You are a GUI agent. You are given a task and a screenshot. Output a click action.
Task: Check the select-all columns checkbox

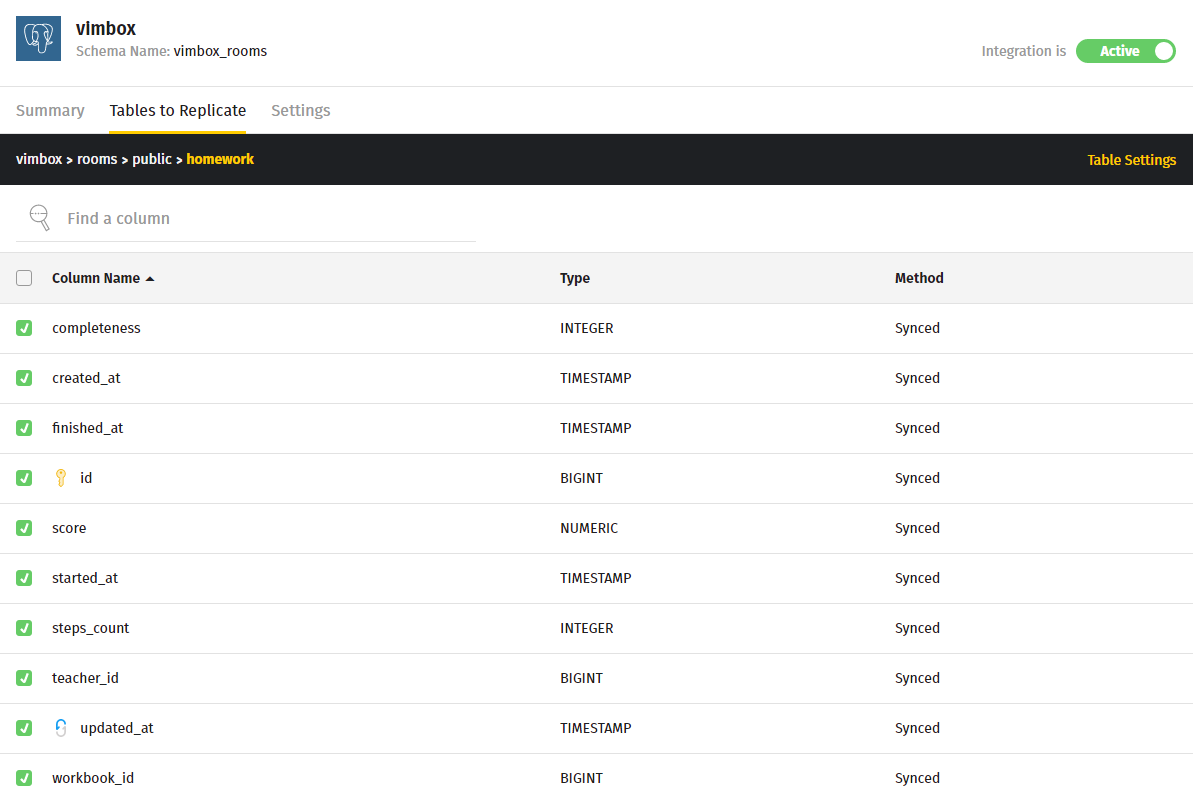pyautogui.click(x=24, y=278)
